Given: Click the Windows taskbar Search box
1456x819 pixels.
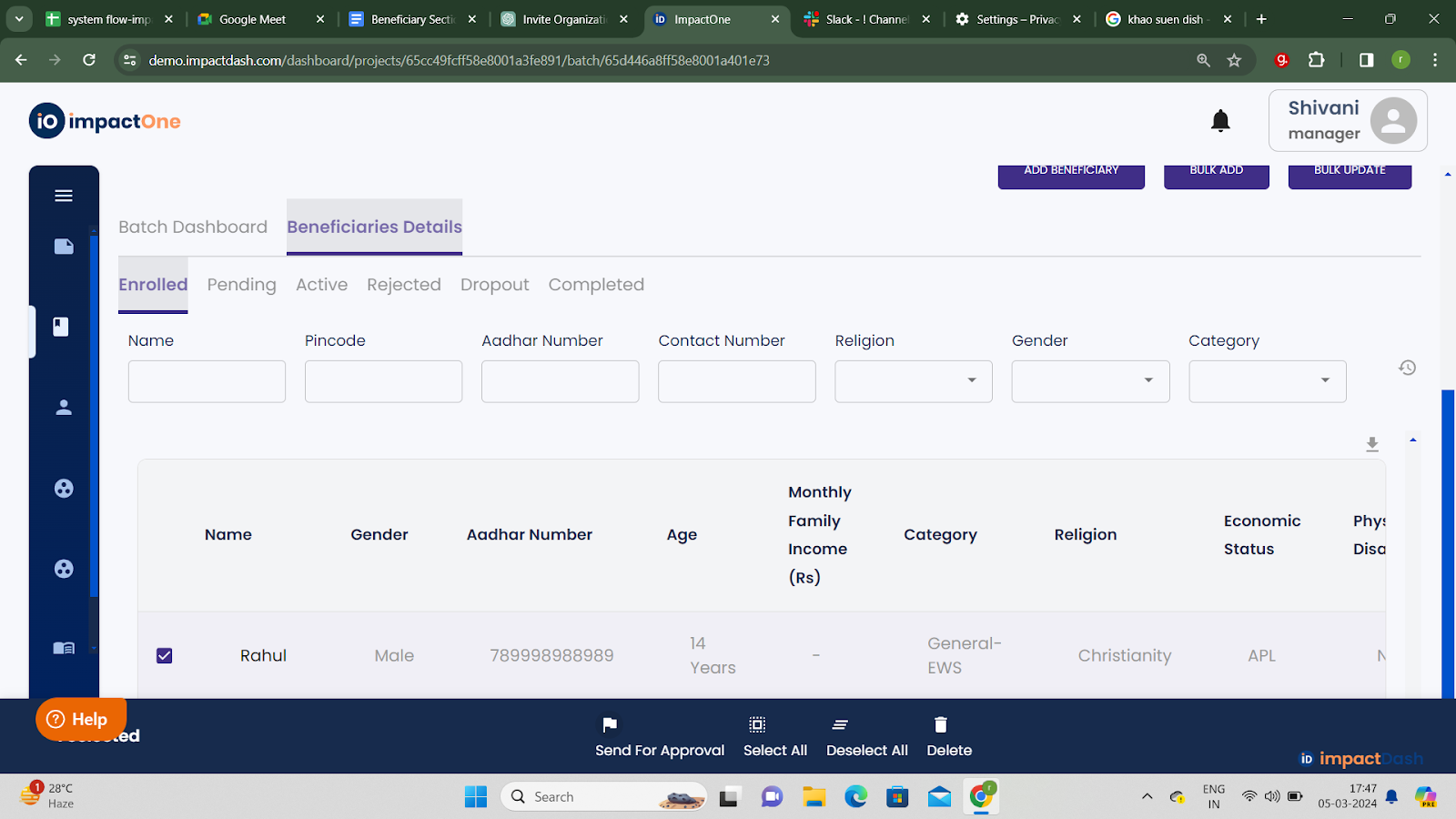Looking at the screenshot, I should point(603,797).
